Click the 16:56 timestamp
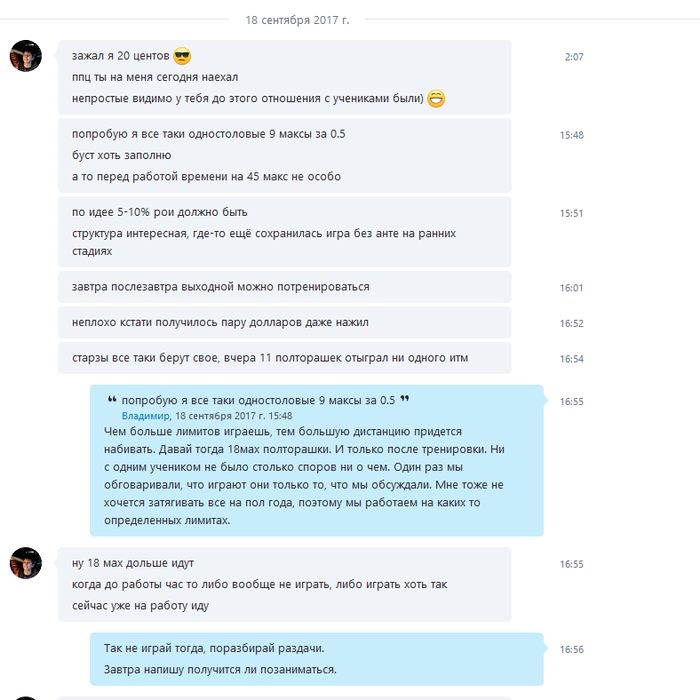 point(571,650)
